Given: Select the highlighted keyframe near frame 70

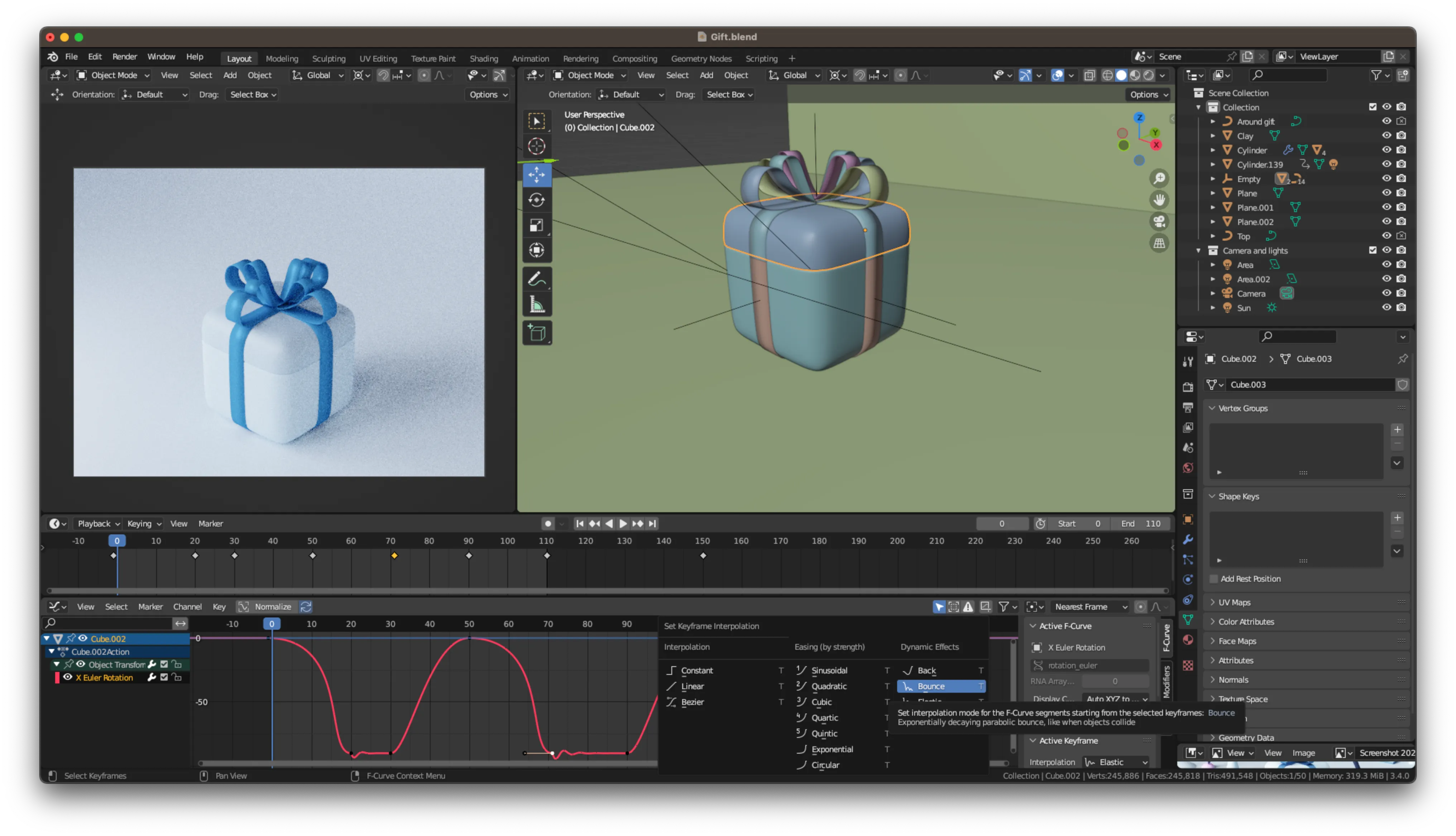Looking at the screenshot, I should tap(394, 556).
